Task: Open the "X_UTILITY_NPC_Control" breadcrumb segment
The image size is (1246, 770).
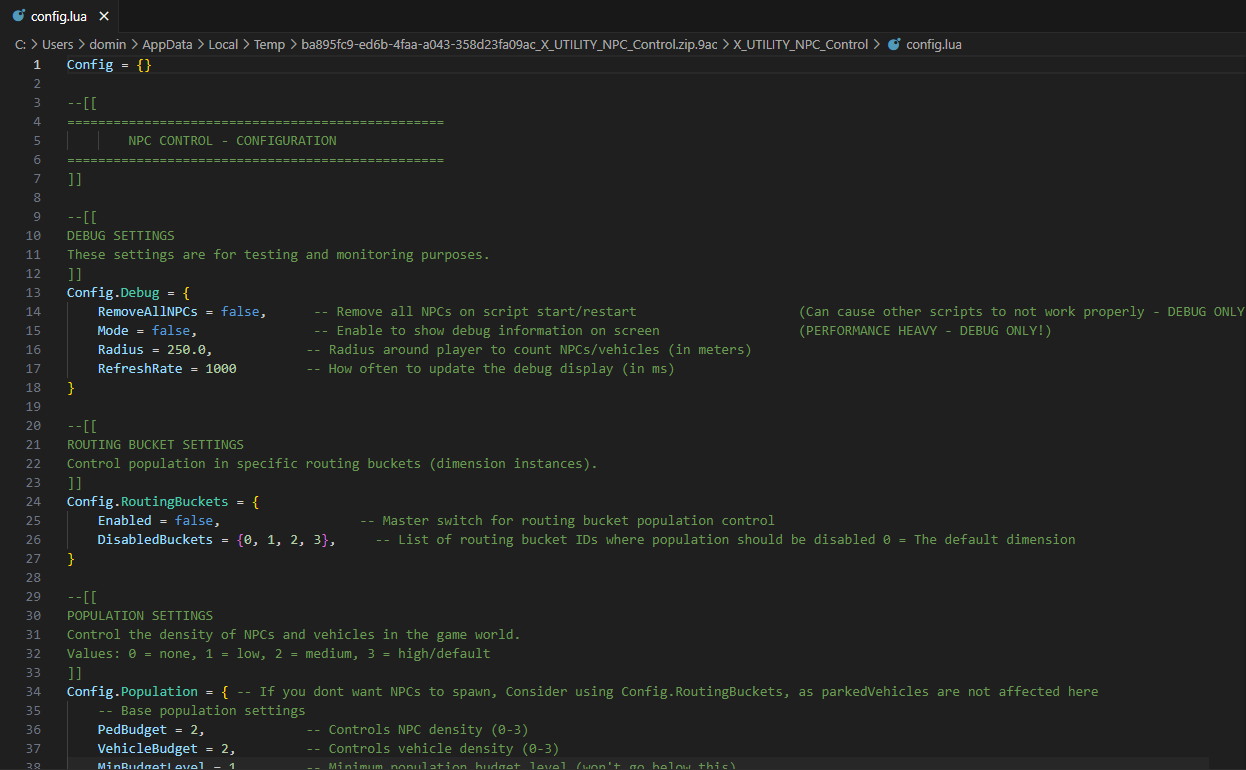Action: point(801,44)
